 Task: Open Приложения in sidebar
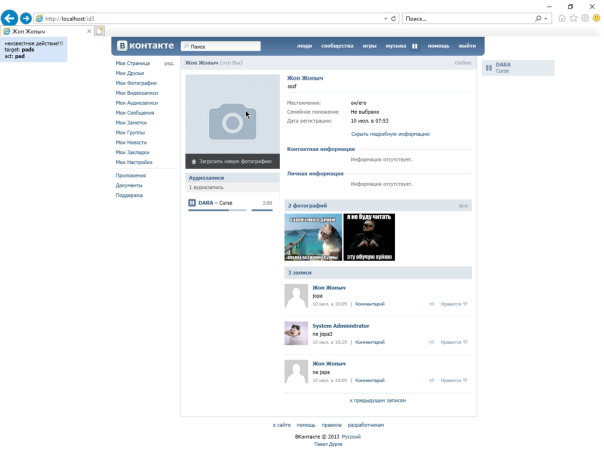pyautogui.click(x=131, y=176)
